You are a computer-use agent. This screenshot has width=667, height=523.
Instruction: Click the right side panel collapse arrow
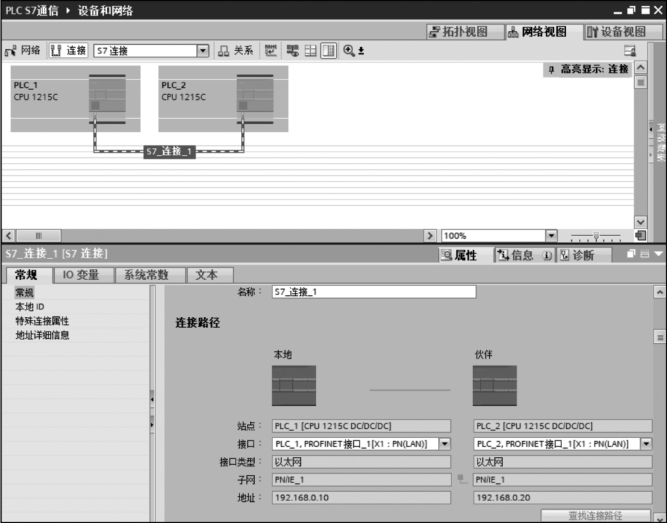click(650, 129)
